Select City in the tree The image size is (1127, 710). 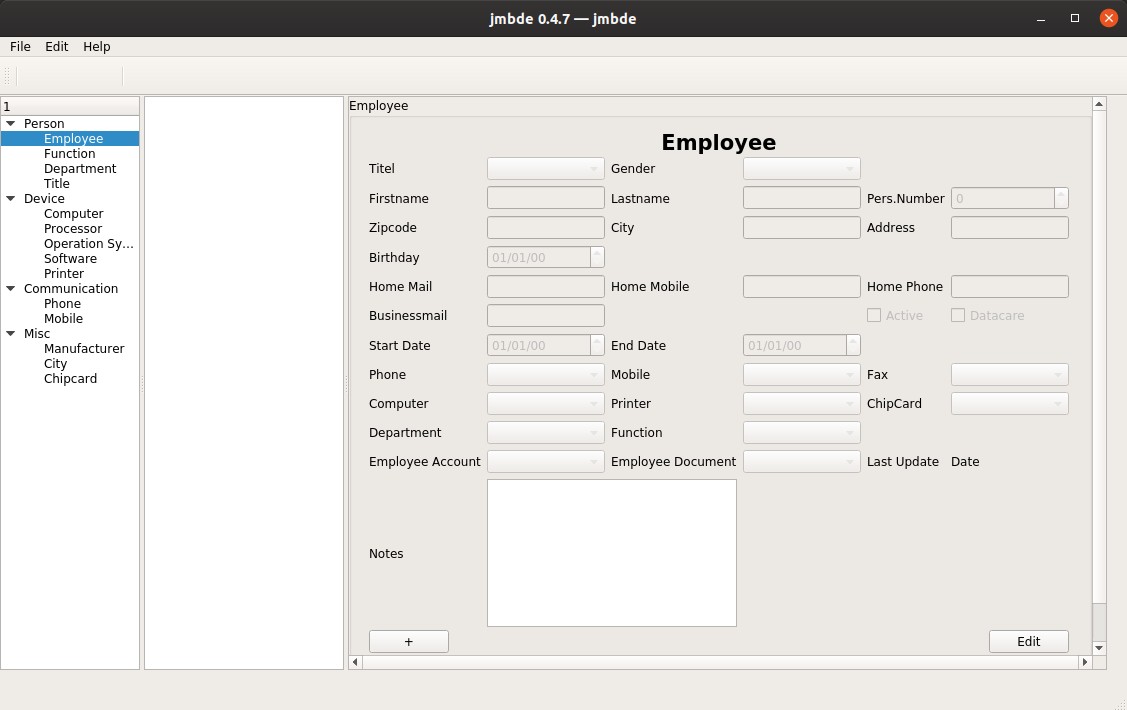55,364
